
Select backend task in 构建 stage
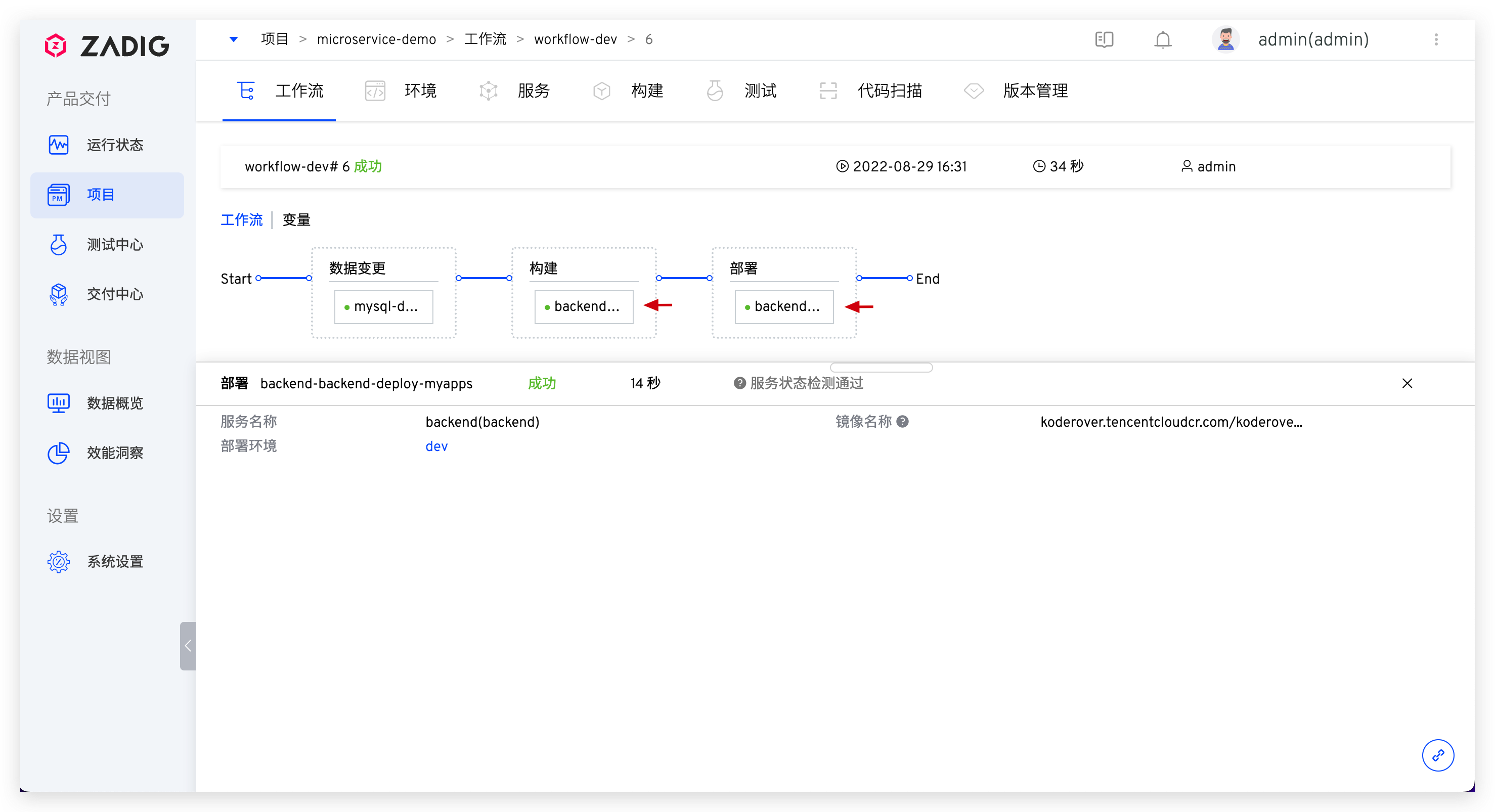click(584, 307)
